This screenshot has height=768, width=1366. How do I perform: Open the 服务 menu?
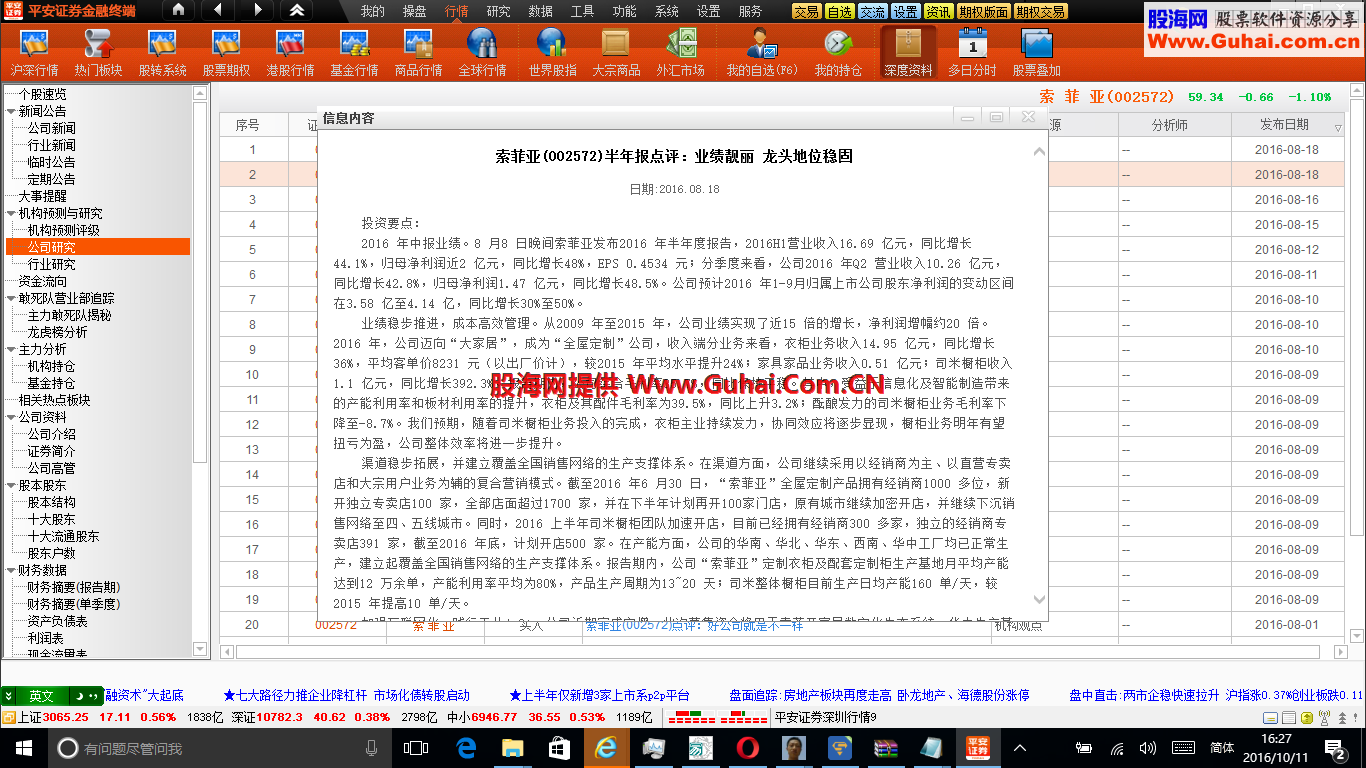pos(750,11)
